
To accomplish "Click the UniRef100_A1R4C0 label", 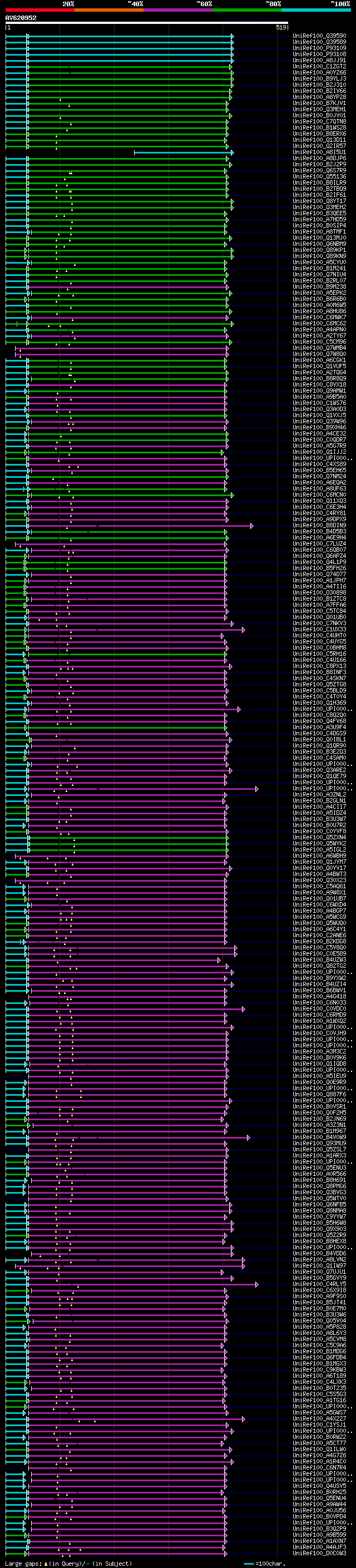I will coord(319,1461).
